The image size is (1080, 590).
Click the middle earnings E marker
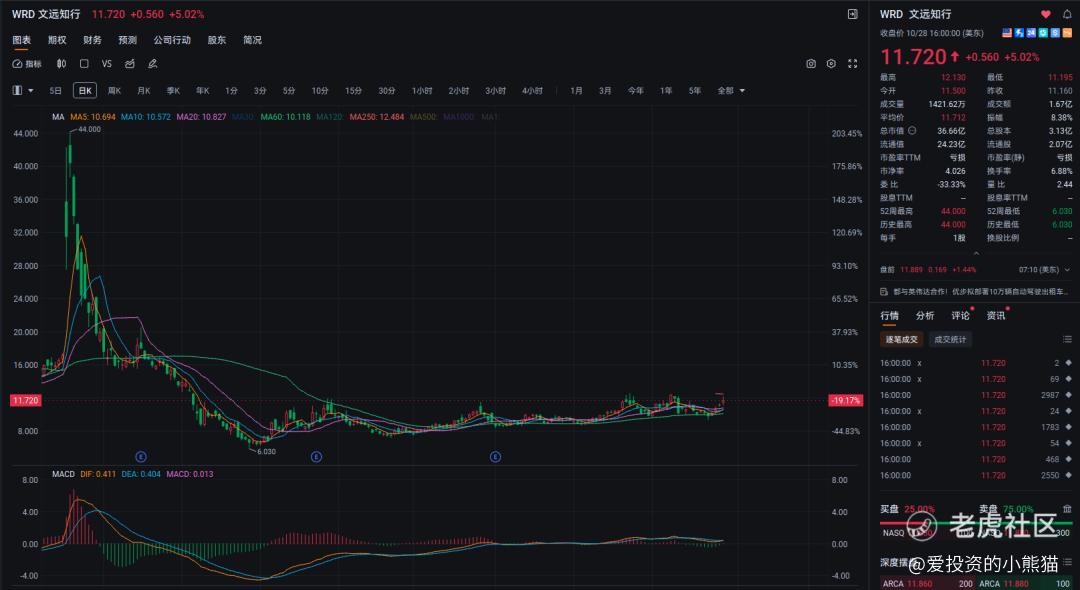coord(316,456)
